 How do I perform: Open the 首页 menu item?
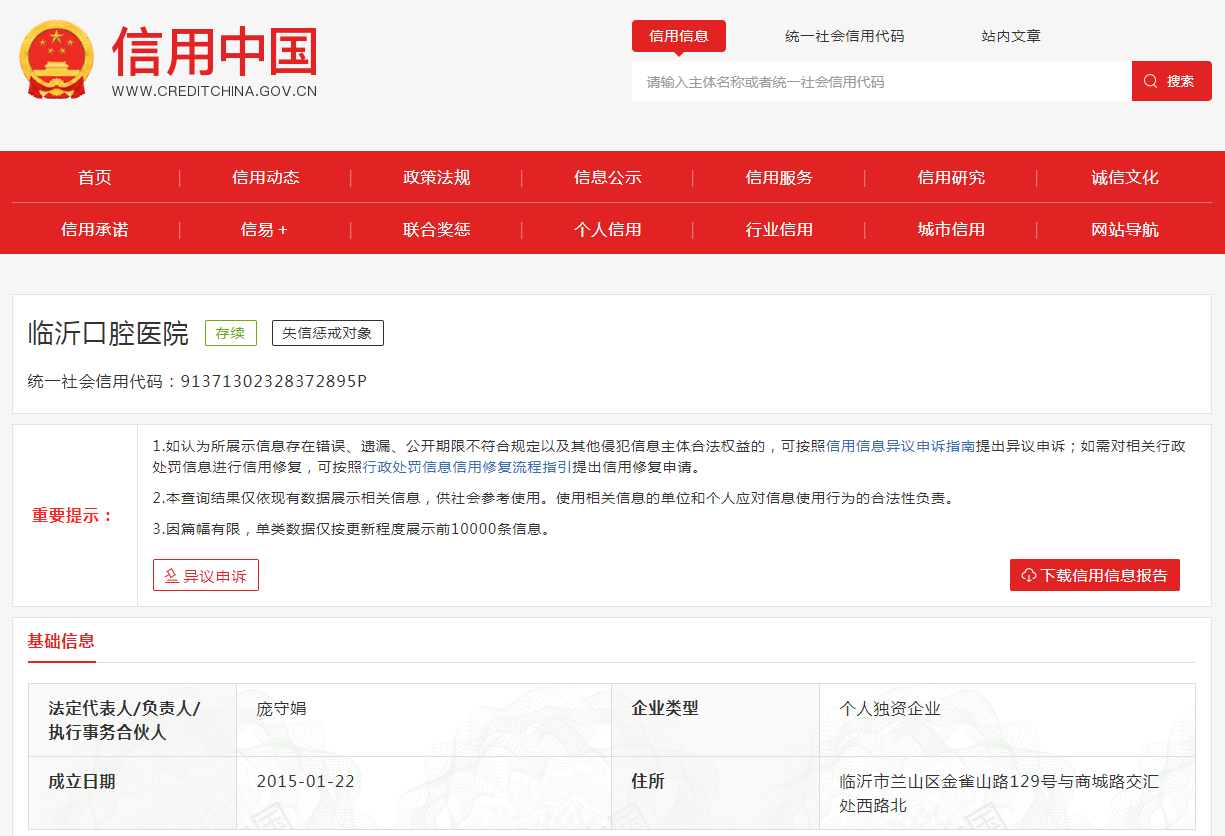[95, 178]
